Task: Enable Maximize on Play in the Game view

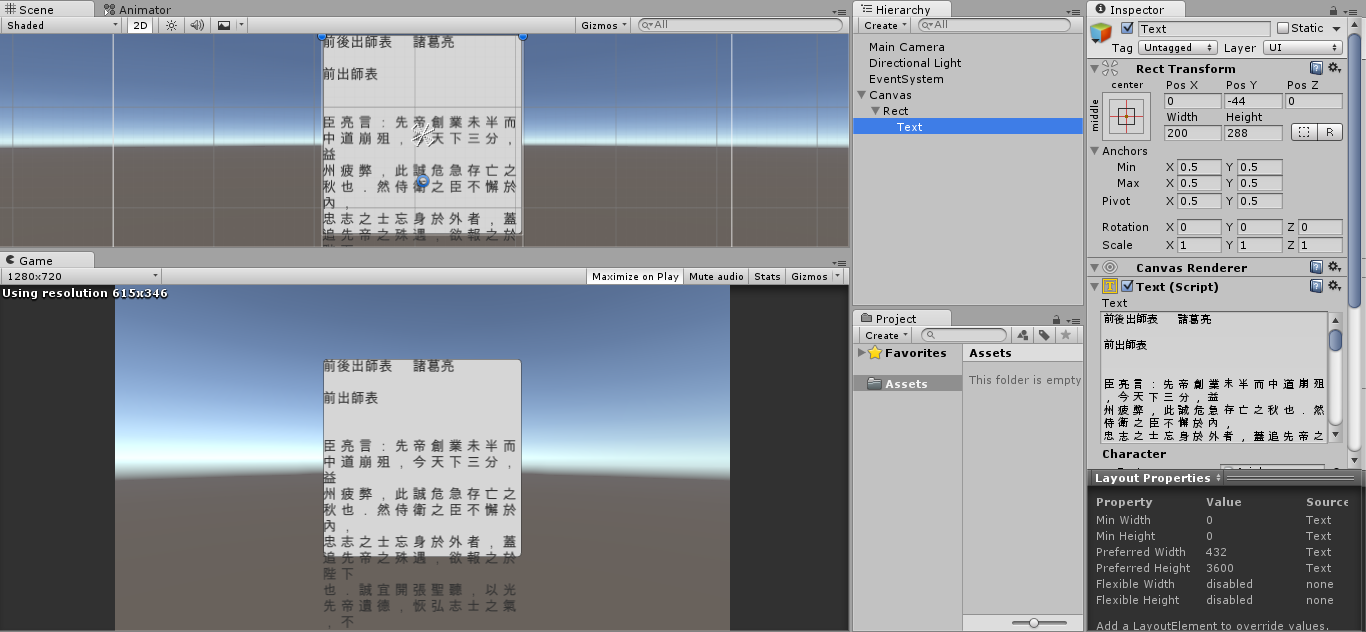Action: coord(634,276)
